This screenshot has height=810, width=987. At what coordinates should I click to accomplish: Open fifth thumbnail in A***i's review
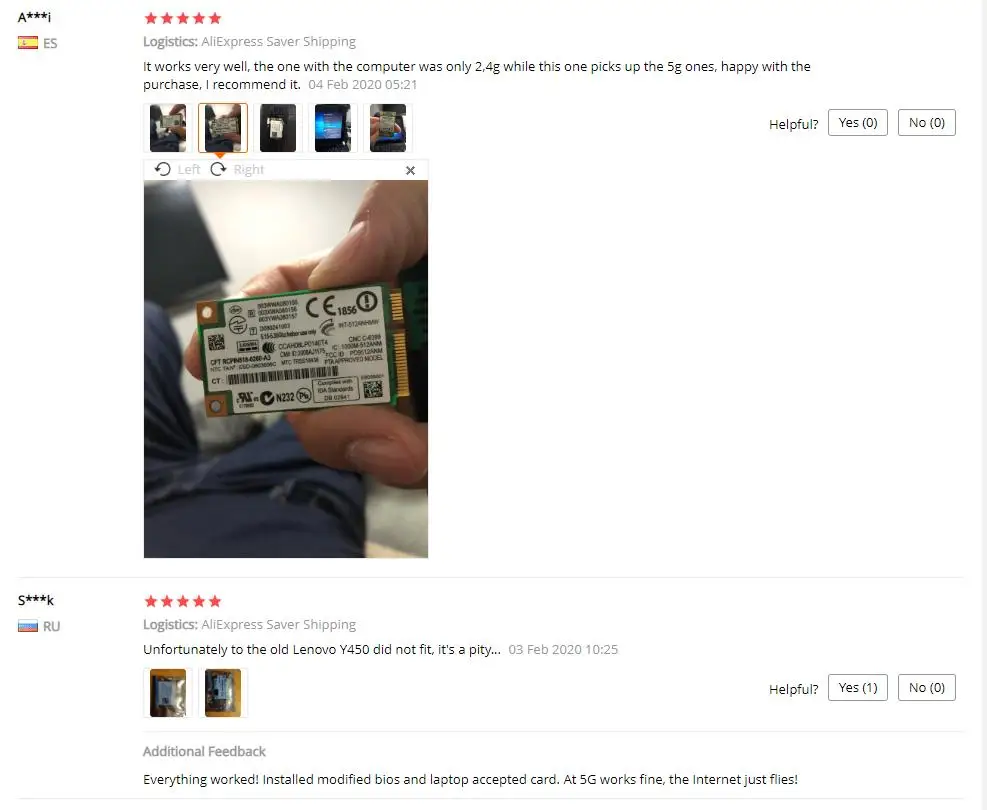388,128
